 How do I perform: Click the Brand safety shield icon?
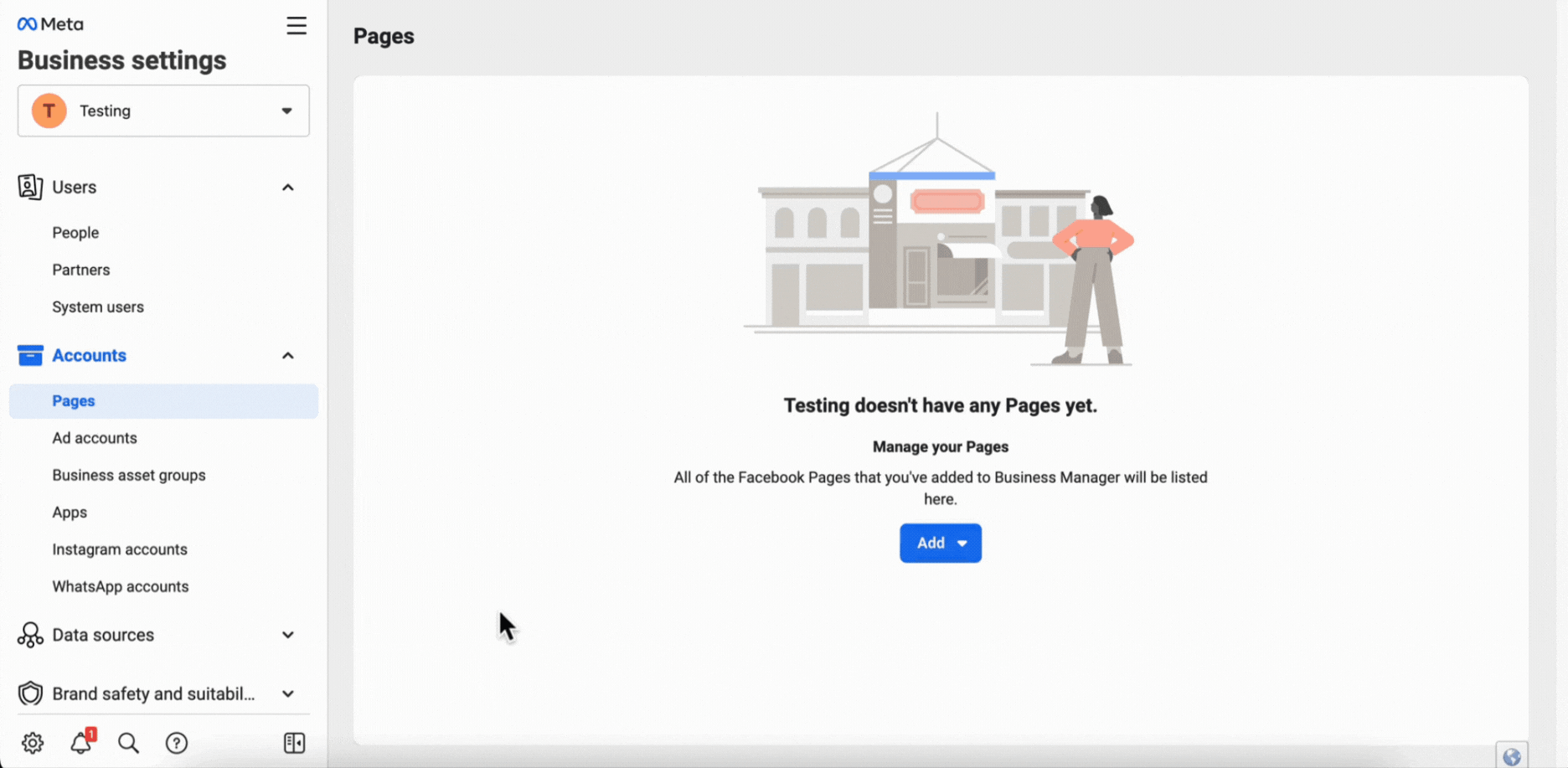tap(30, 693)
